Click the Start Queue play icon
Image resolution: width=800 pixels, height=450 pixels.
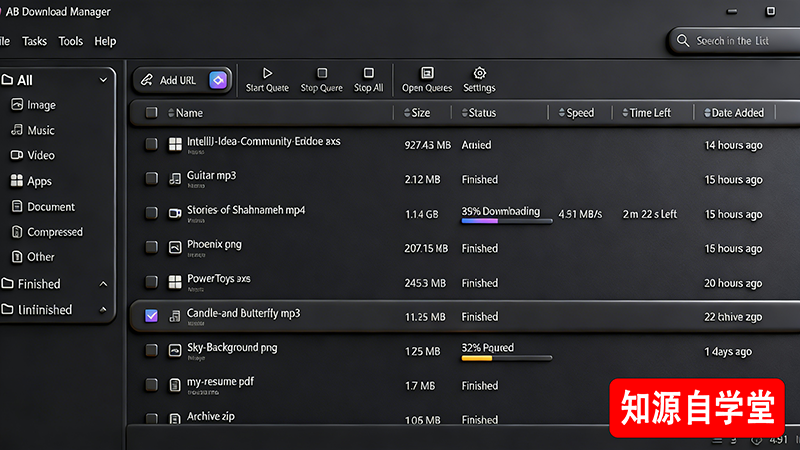pos(267,73)
